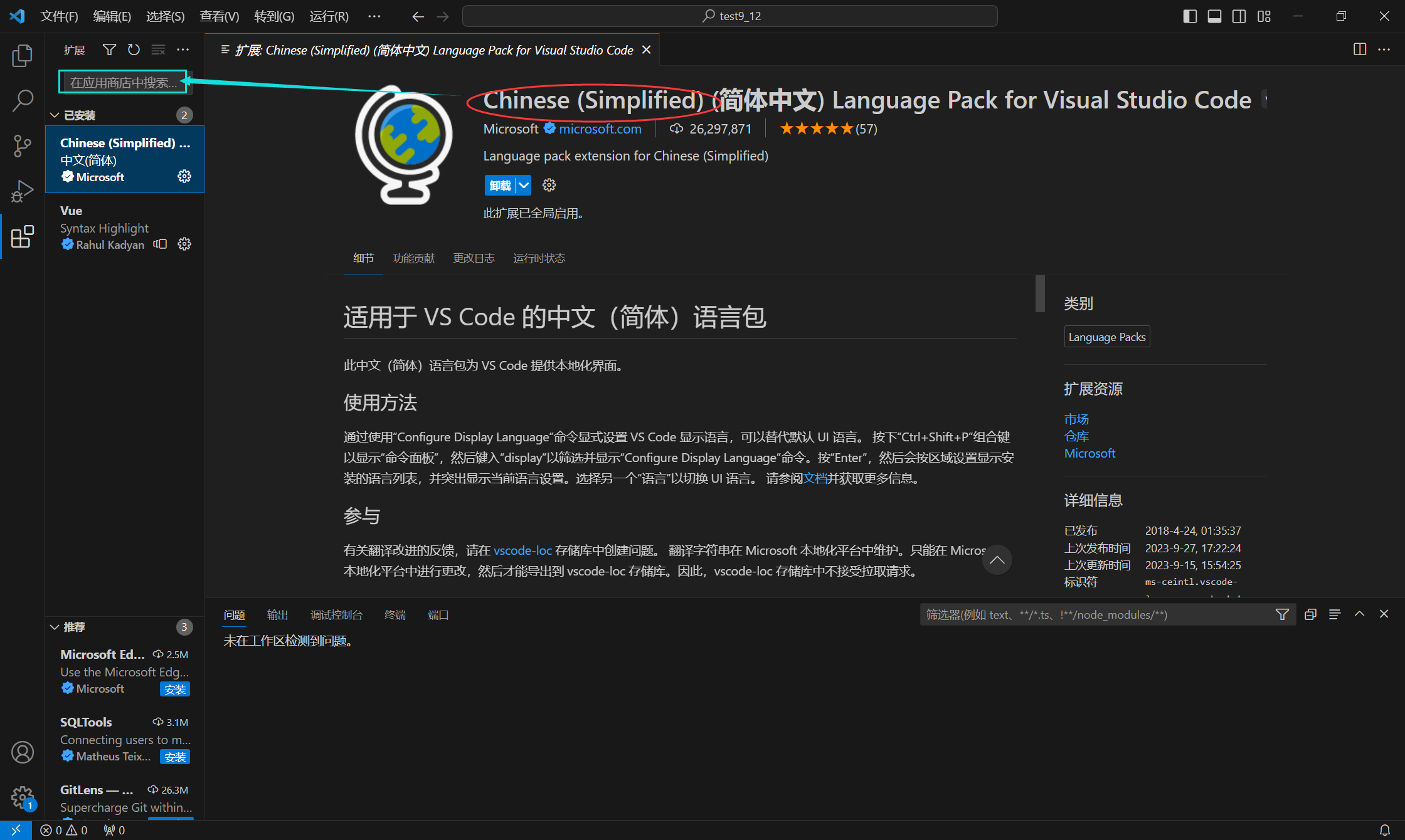This screenshot has height=840, width=1405.
Task: Open Source Control view icon
Action: point(22,145)
